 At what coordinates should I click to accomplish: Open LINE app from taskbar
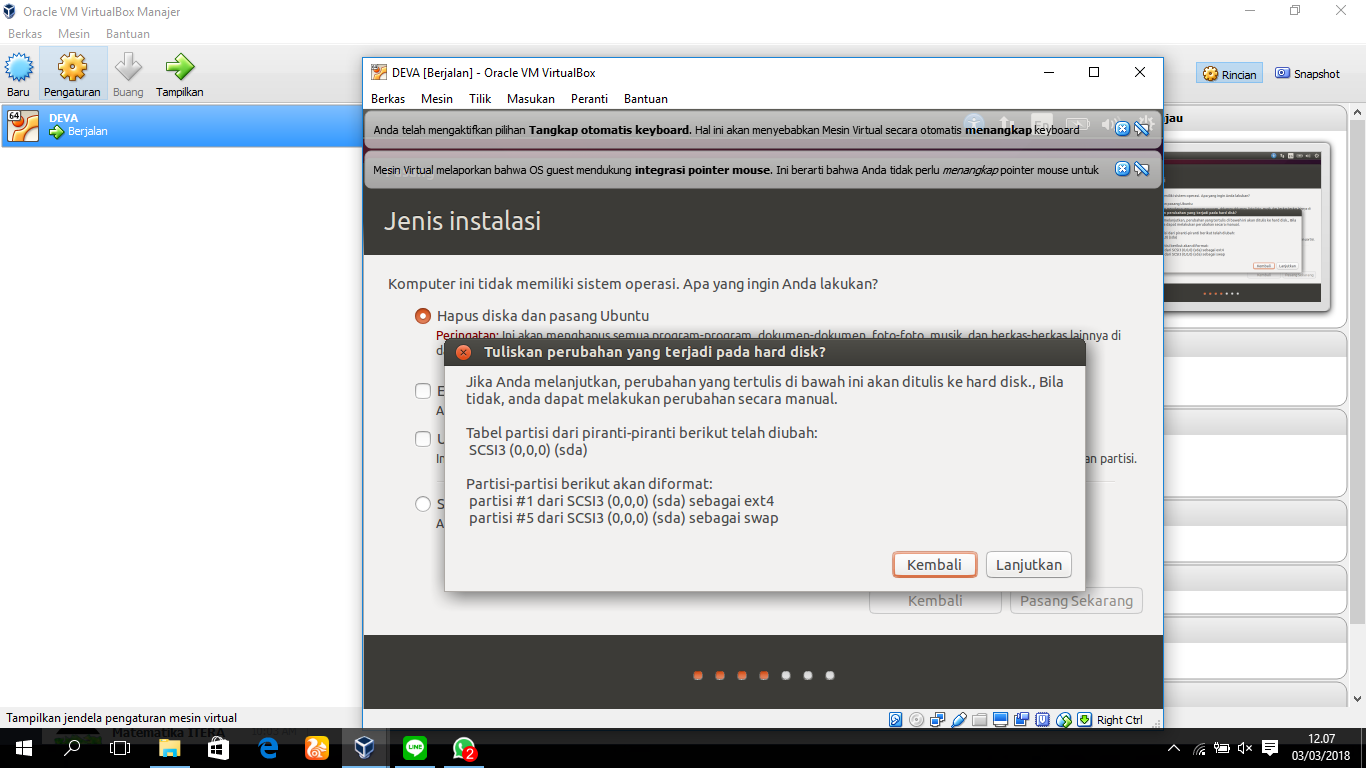coord(415,748)
